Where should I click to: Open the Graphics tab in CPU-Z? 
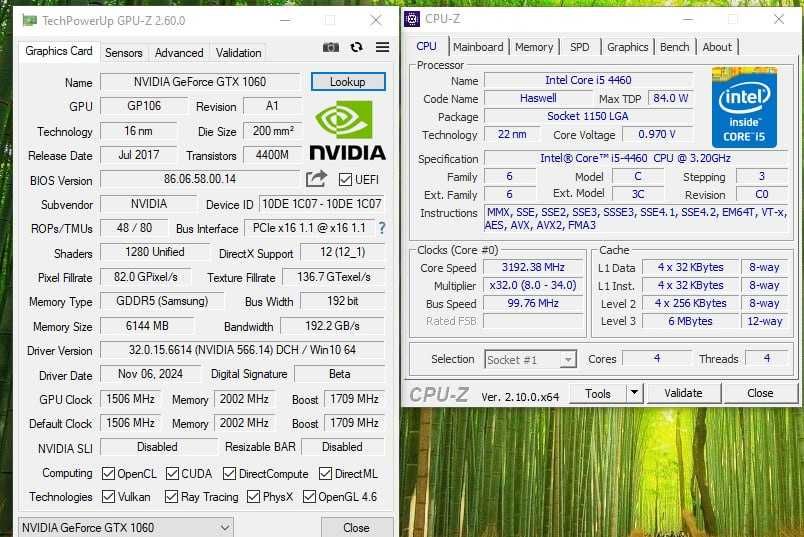tap(628, 47)
